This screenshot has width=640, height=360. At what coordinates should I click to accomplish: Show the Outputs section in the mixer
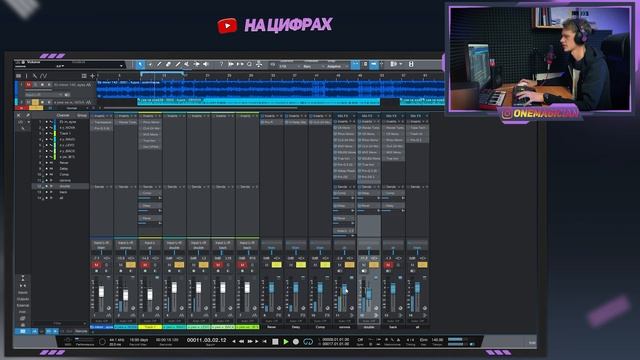(23, 299)
